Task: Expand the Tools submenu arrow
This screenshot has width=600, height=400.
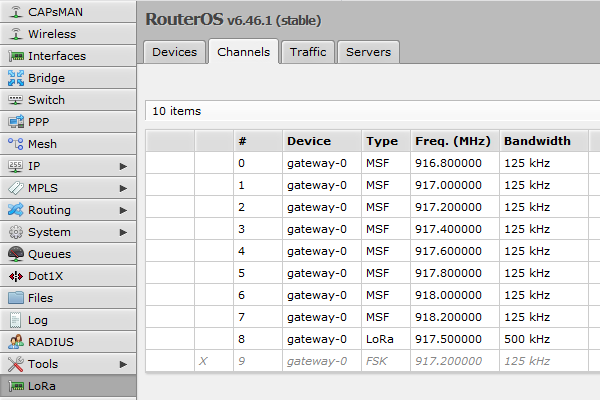Action: (x=123, y=364)
